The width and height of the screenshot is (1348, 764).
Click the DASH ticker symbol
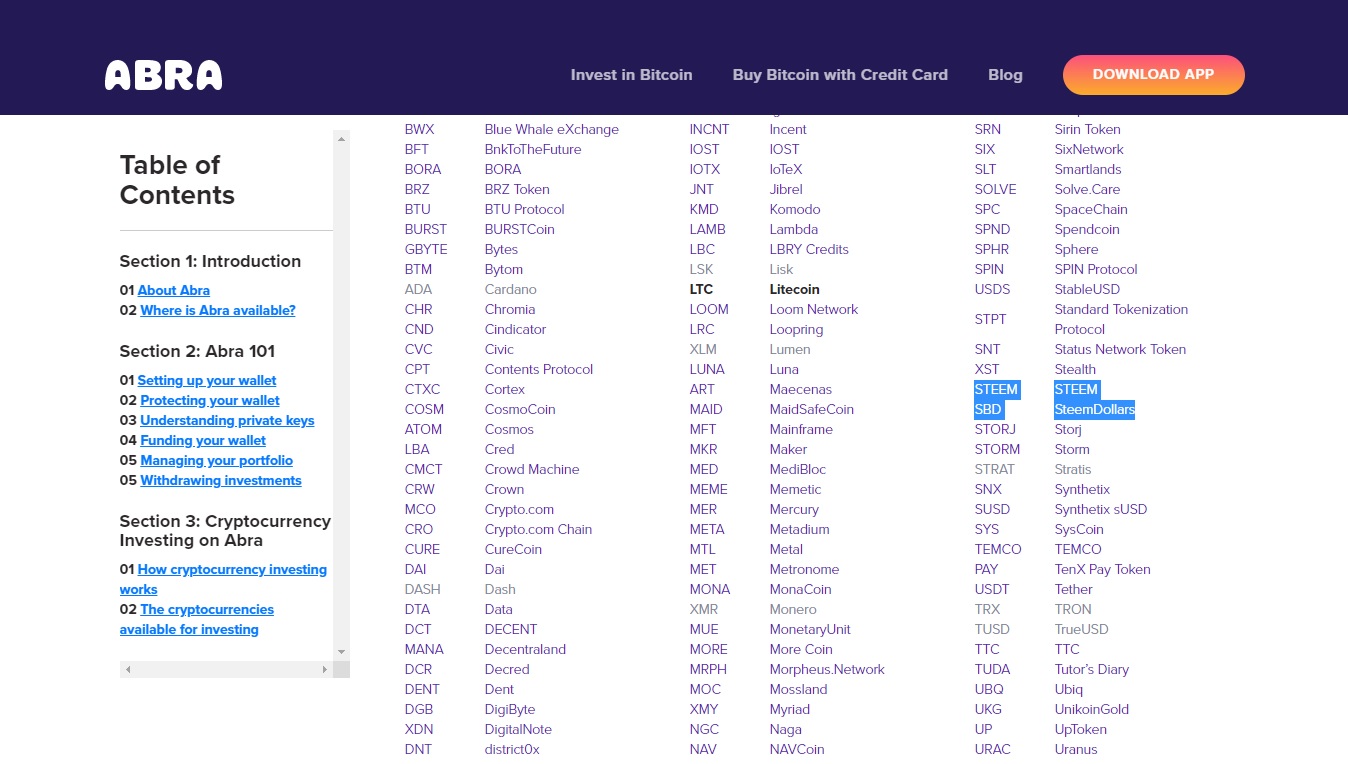point(422,589)
